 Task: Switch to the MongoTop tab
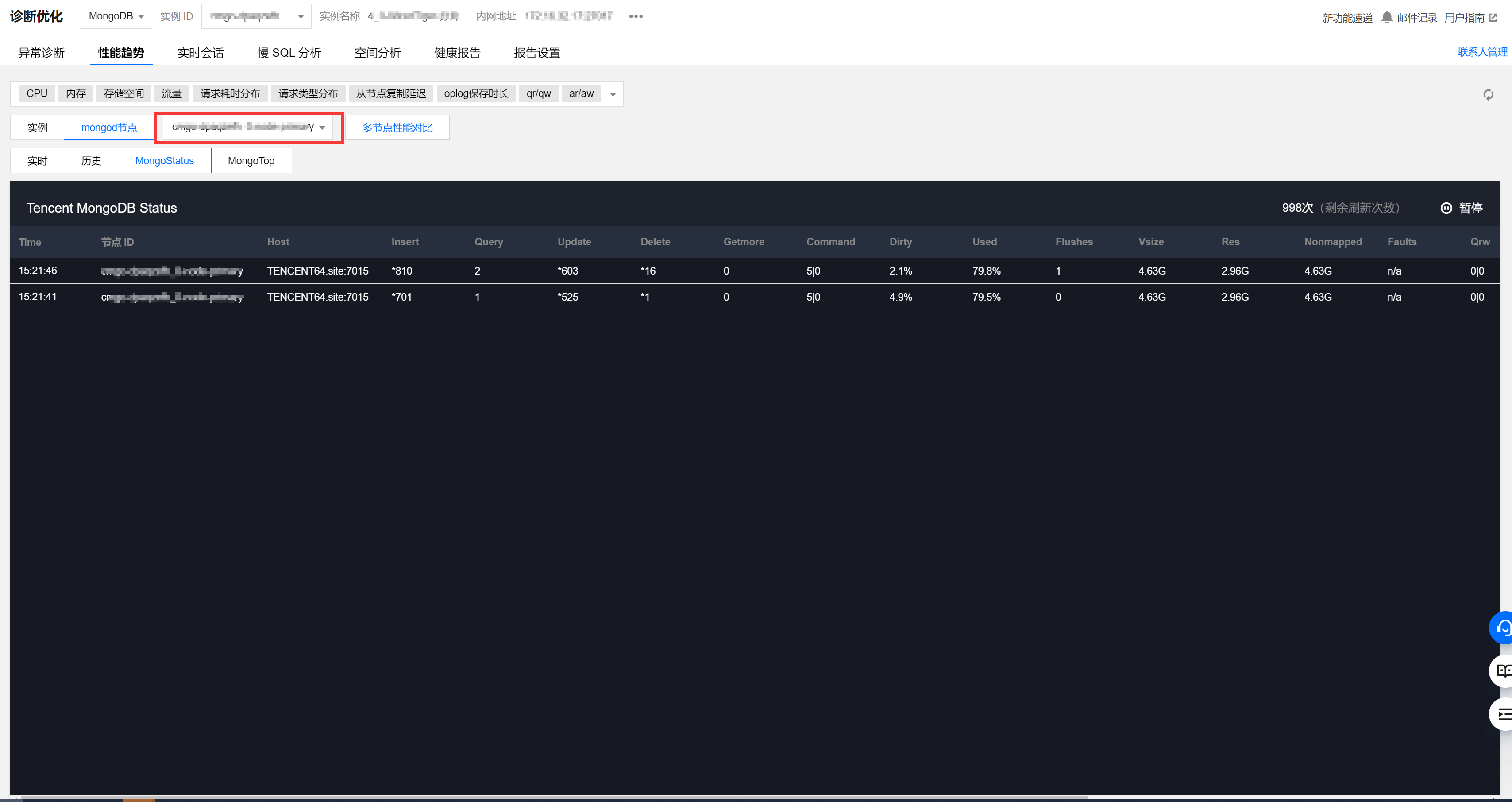251,160
